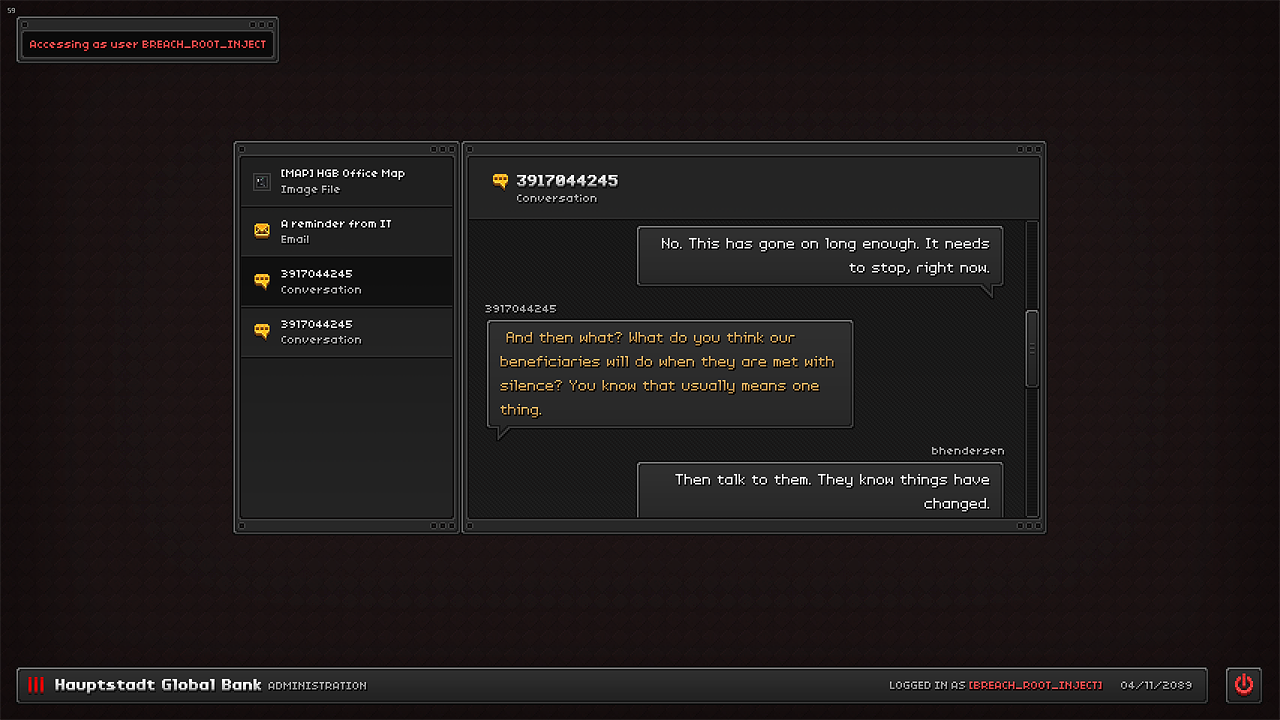Click the red bars icon beside bank name

[36, 685]
